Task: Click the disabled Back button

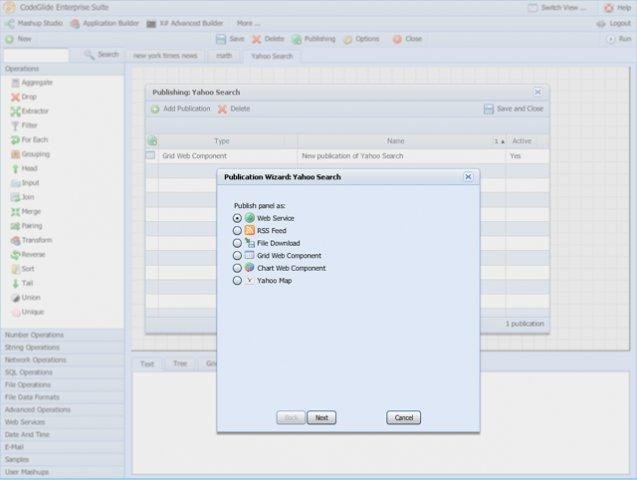Action: tap(291, 417)
